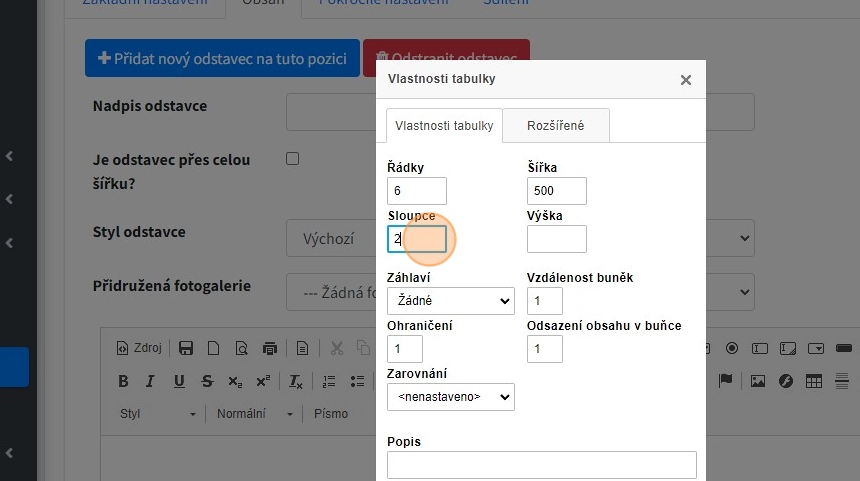
Task: Click the Flash object icon
Action: click(x=786, y=381)
